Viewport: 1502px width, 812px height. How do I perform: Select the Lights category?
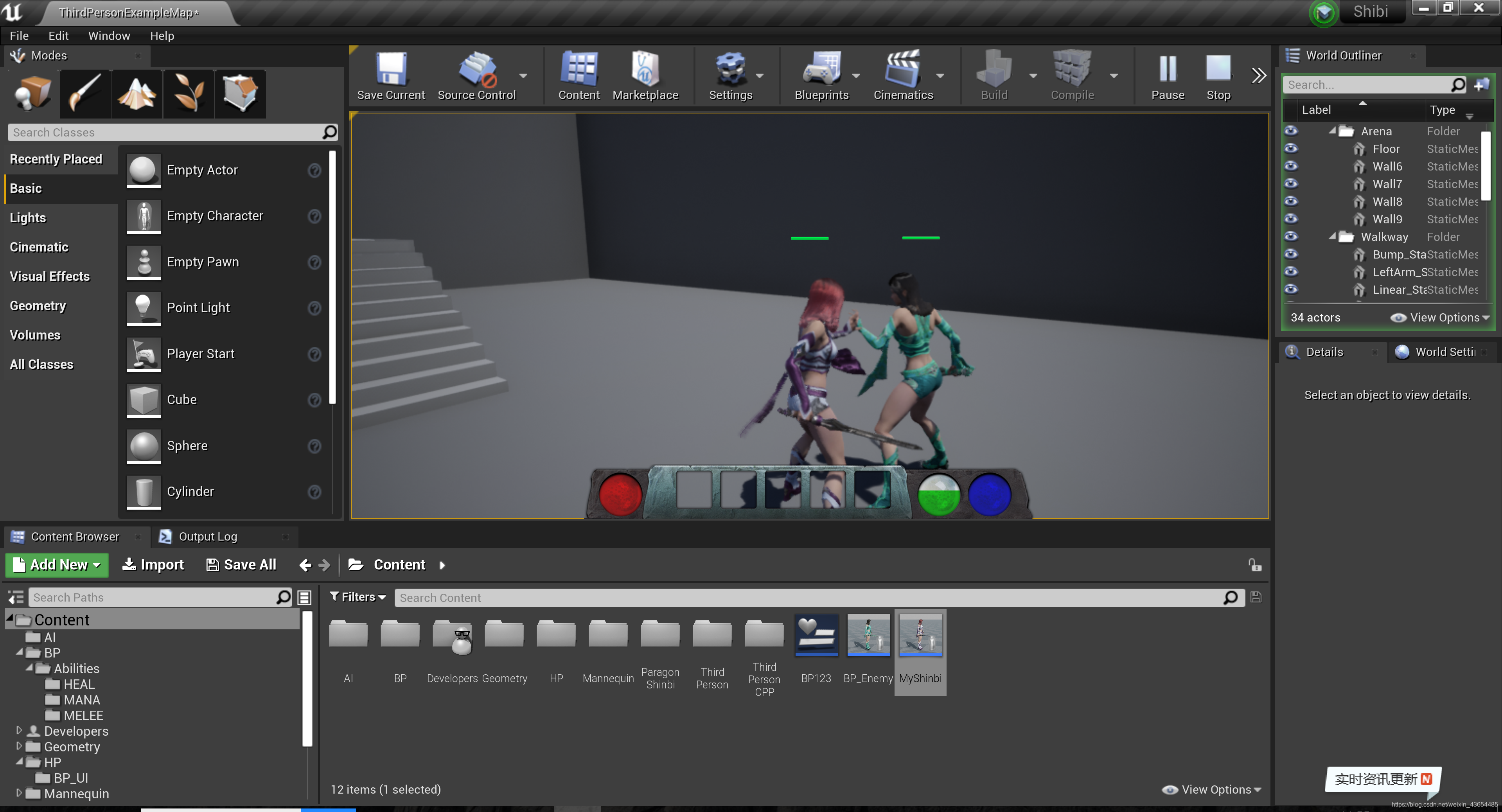[x=27, y=217]
